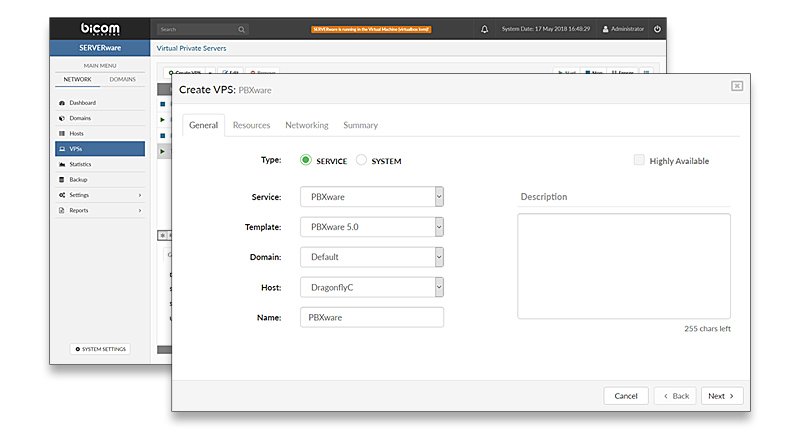800x435 pixels.
Task: Open Dashboard in the sidebar
Action: click(x=100, y=103)
